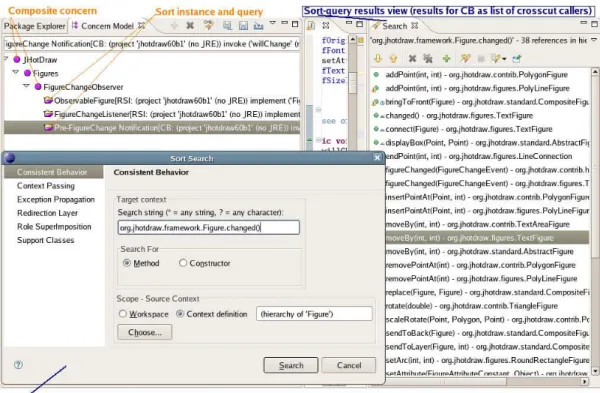Click the greyed add concern plus icon
This screenshot has height=393, width=600.
tap(174, 26)
